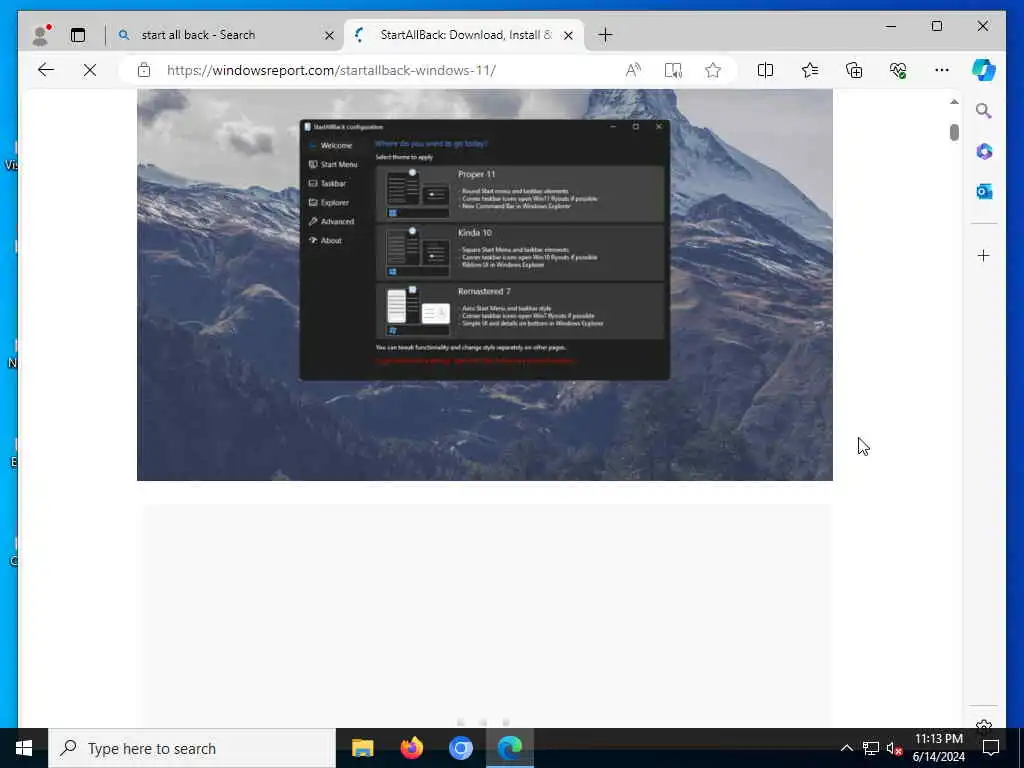The height and width of the screenshot is (768, 1024).
Task: Add this page to favorites
Action: pyautogui.click(x=712, y=70)
